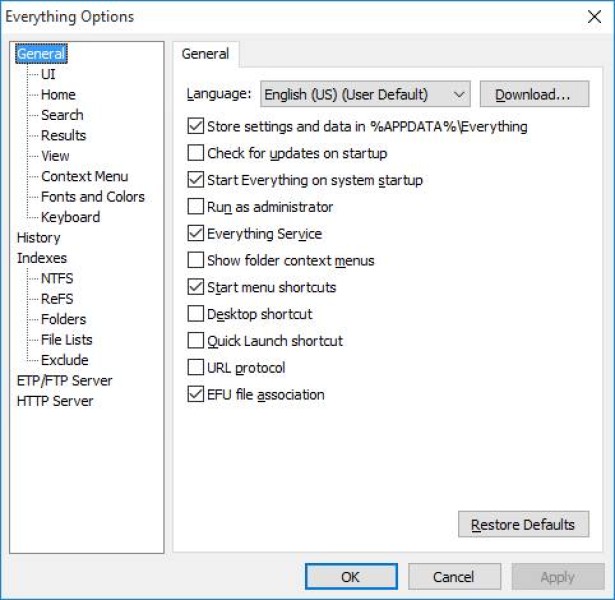Go to Keyboard settings page
Viewport: 615px width, 600px height.
70,217
